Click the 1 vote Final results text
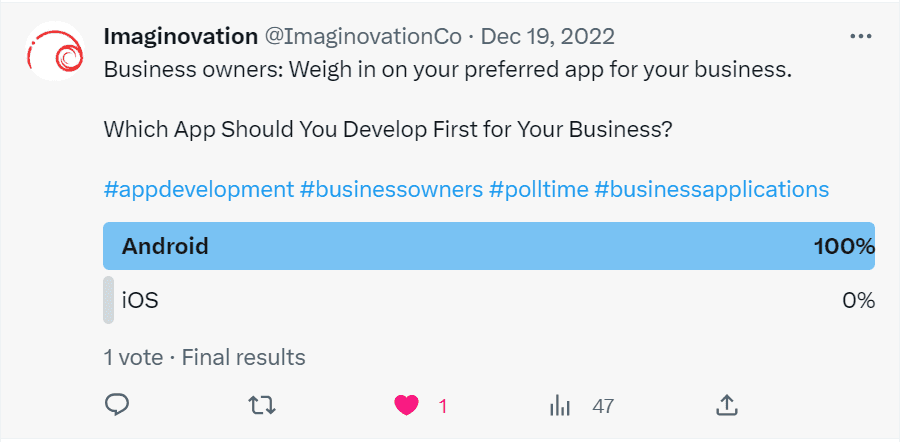The height and width of the screenshot is (442, 901). [205, 358]
